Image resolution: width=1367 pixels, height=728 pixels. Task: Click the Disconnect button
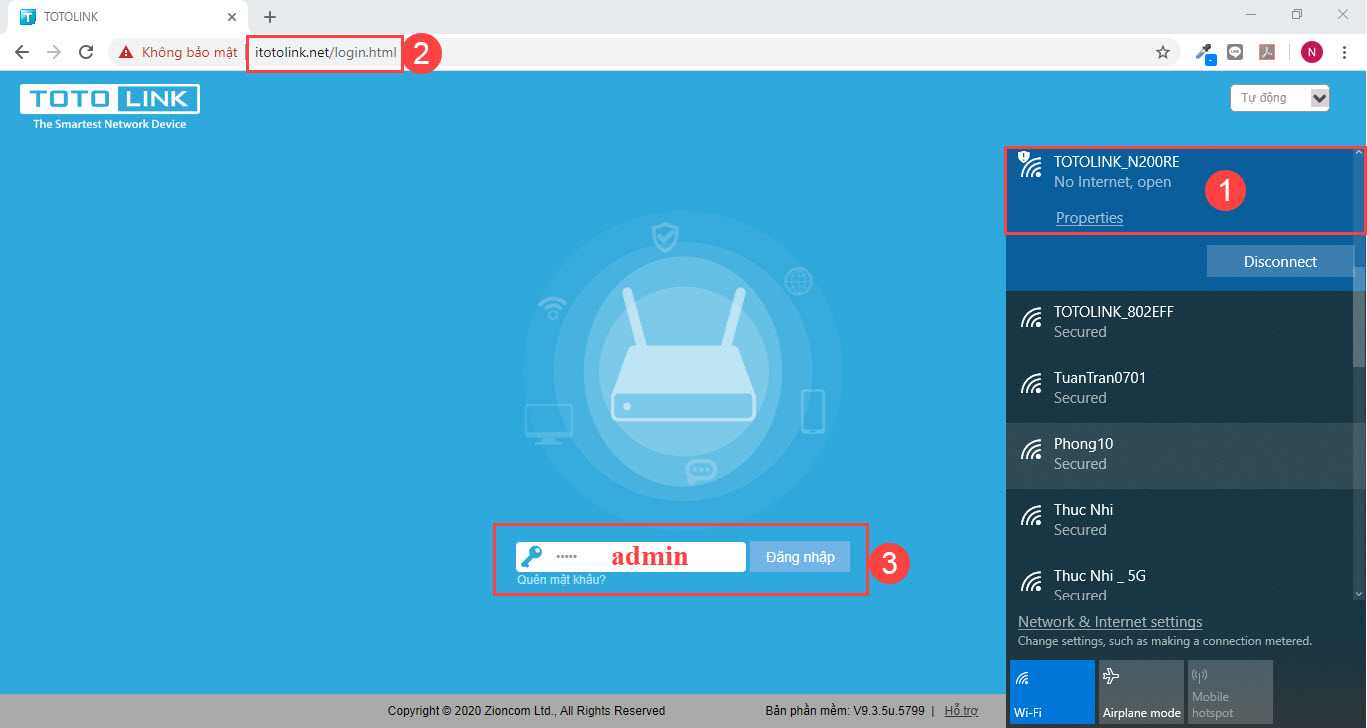(1280, 262)
